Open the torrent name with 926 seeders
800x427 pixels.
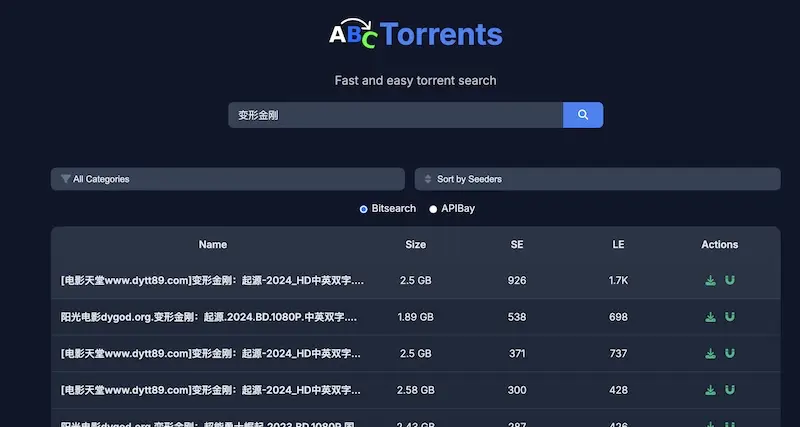pos(213,281)
